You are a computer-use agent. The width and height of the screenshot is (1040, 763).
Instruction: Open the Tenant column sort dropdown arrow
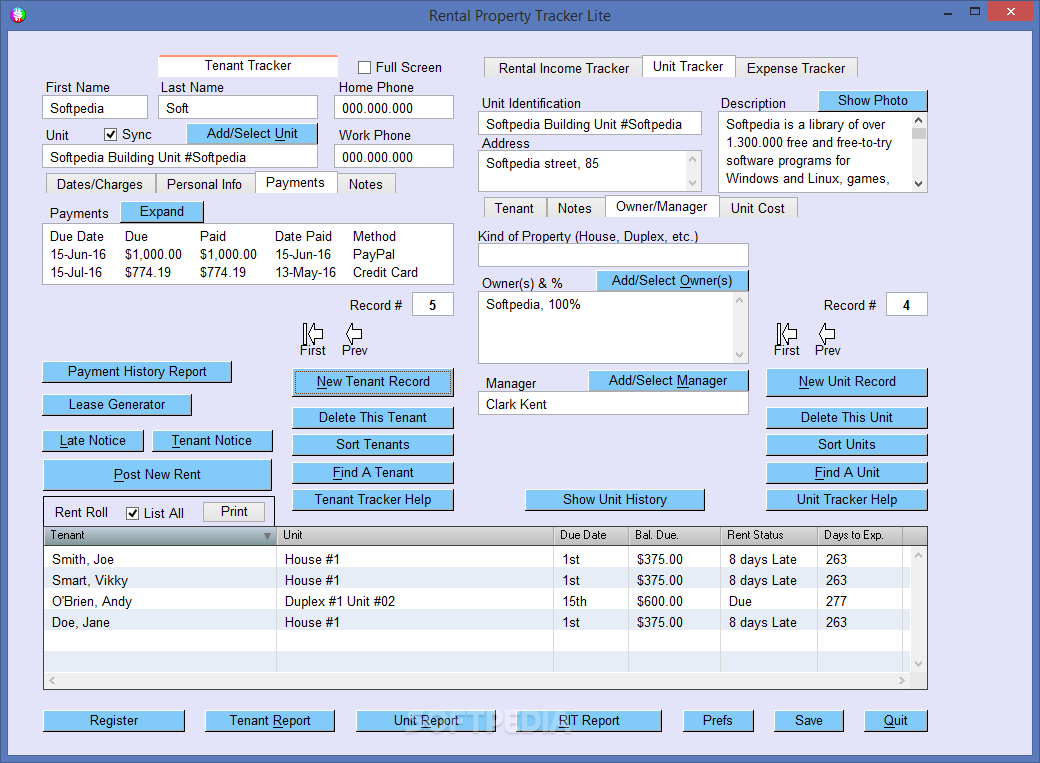point(267,535)
